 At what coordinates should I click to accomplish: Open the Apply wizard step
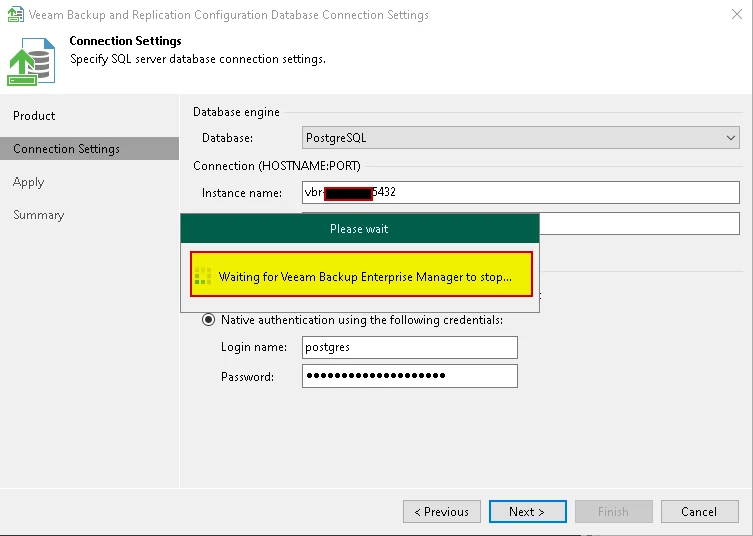(x=28, y=182)
